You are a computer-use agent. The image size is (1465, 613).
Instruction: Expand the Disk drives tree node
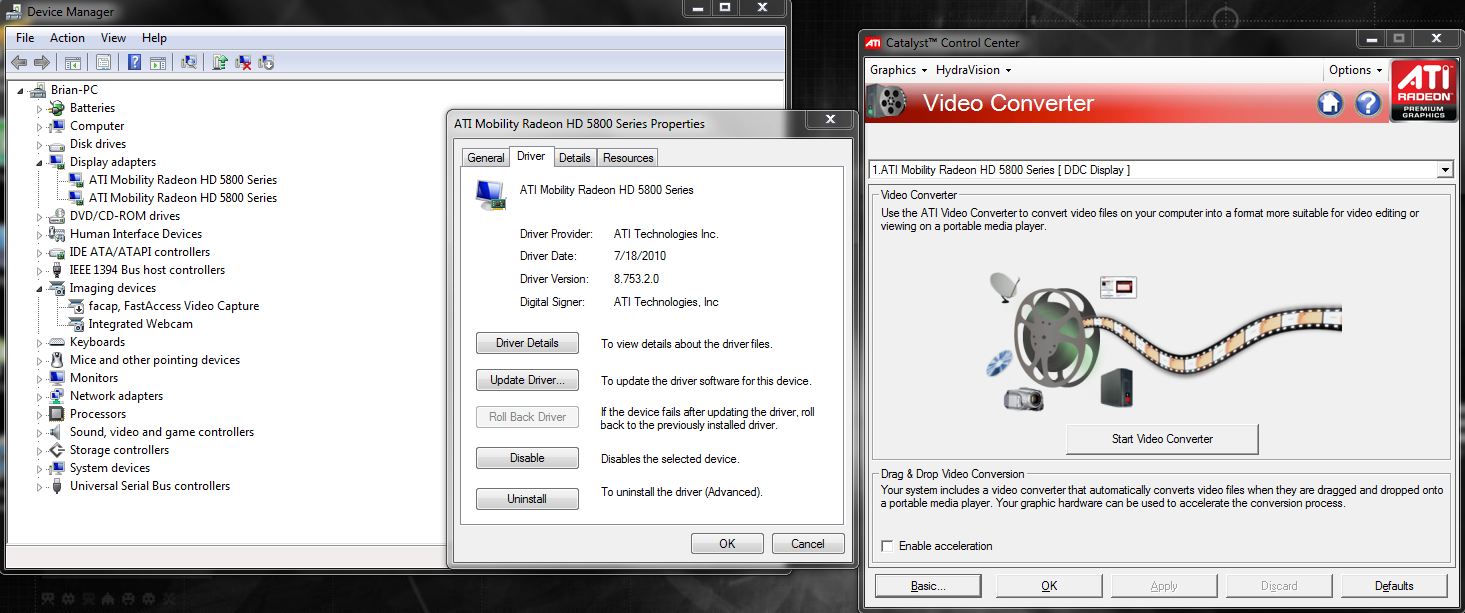[40, 144]
